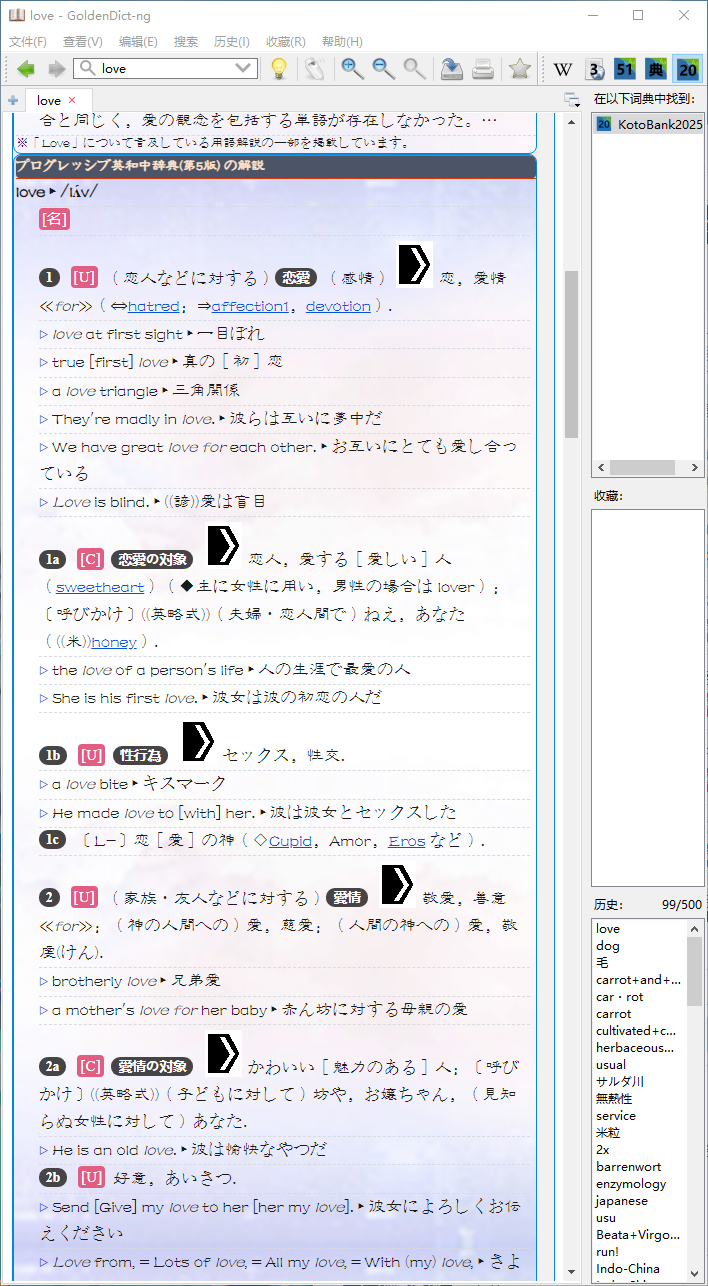Click 'carrot' in the history list
708x1286 pixels.
615,1014
